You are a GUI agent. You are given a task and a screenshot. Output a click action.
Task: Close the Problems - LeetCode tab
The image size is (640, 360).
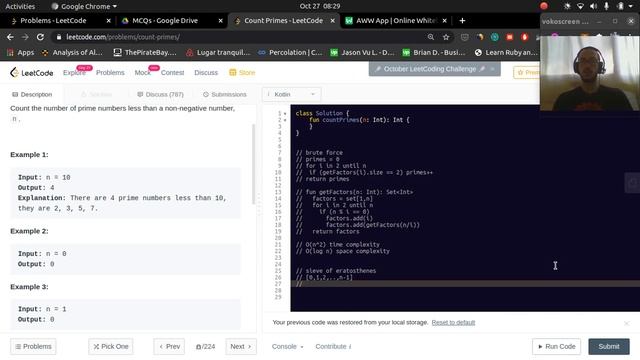coord(109,21)
